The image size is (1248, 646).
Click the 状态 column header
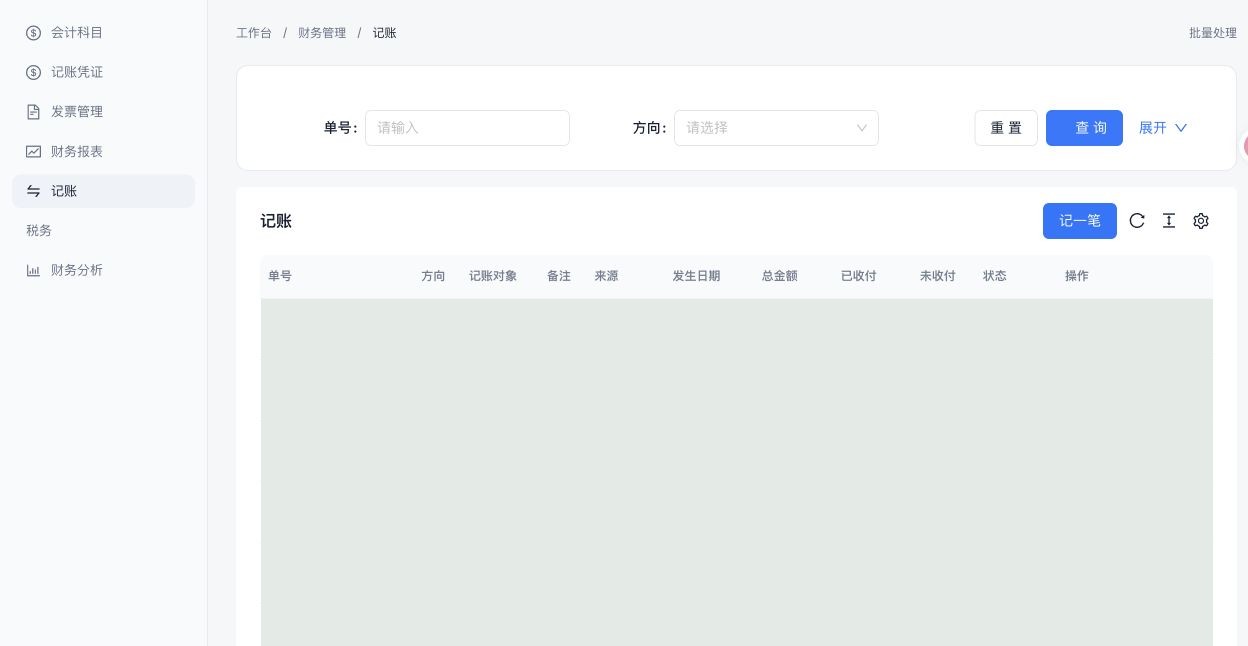(x=995, y=276)
